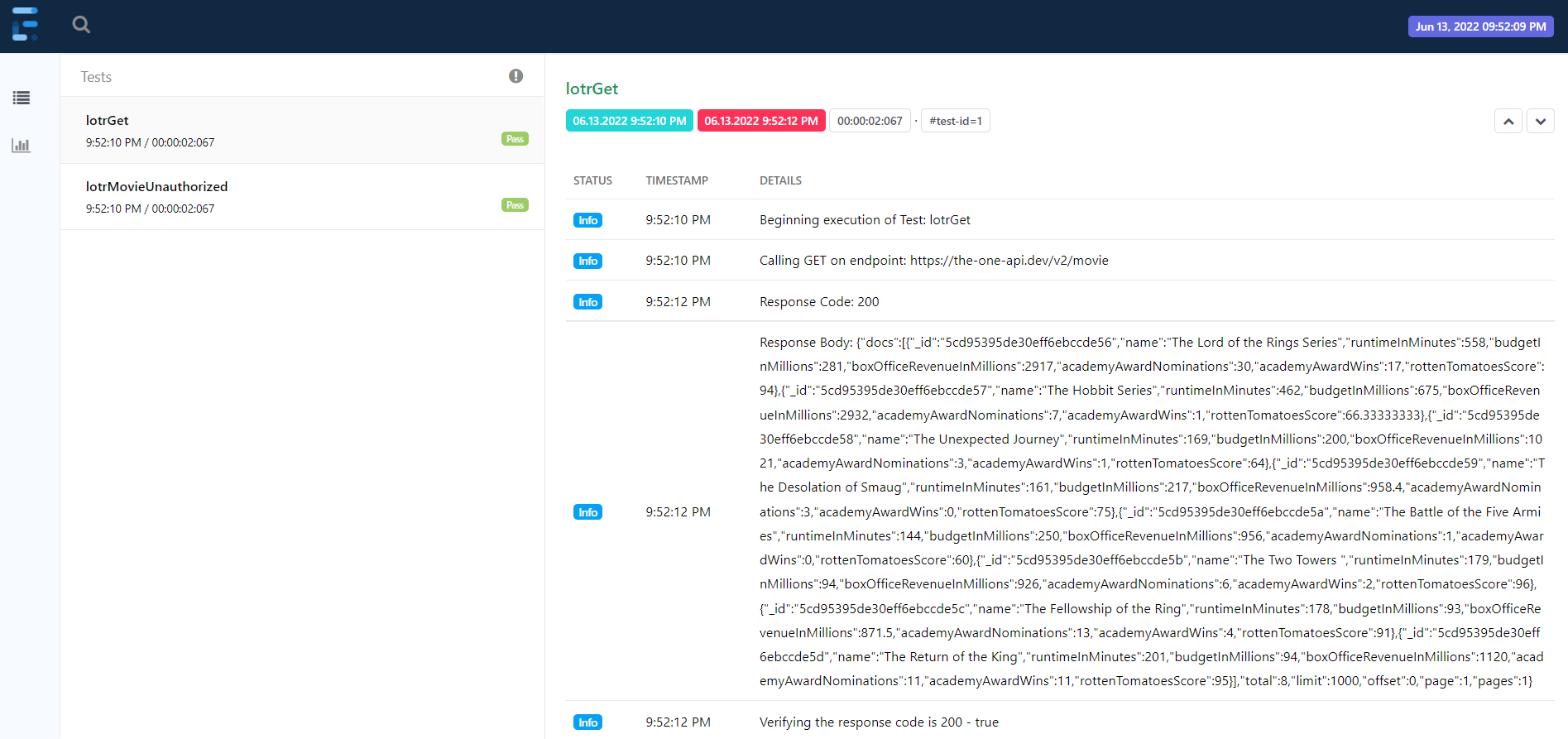Click the Response Body JSON text
The width and height of the screenshot is (1568, 739).
tap(1152, 511)
